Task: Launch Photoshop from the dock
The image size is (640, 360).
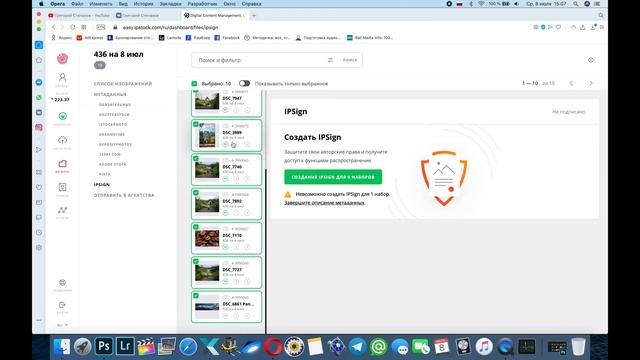Action: pyautogui.click(x=104, y=347)
